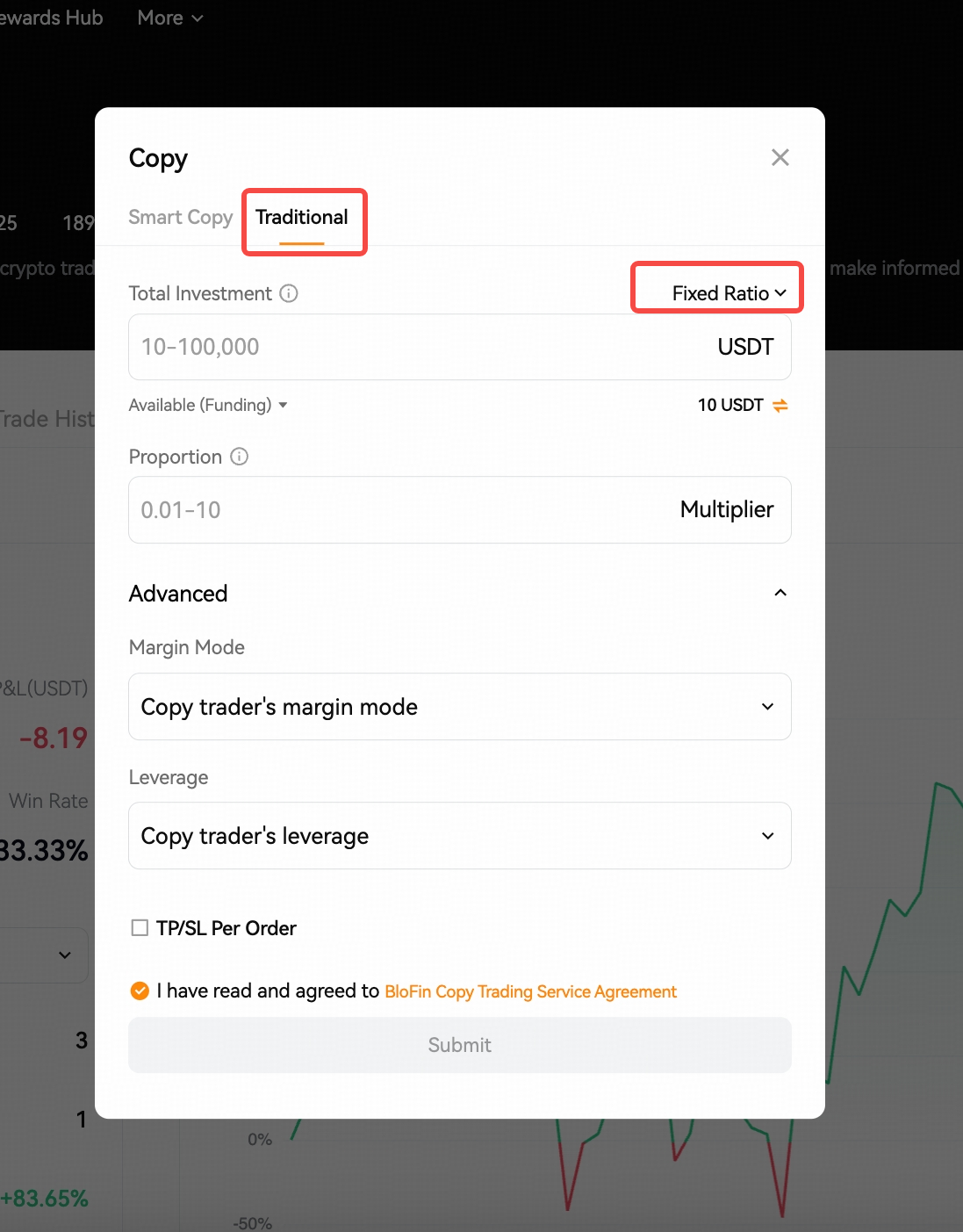963x1232 pixels.
Task: Click the orange transfer arrows icon
Action: pos(780,405)
